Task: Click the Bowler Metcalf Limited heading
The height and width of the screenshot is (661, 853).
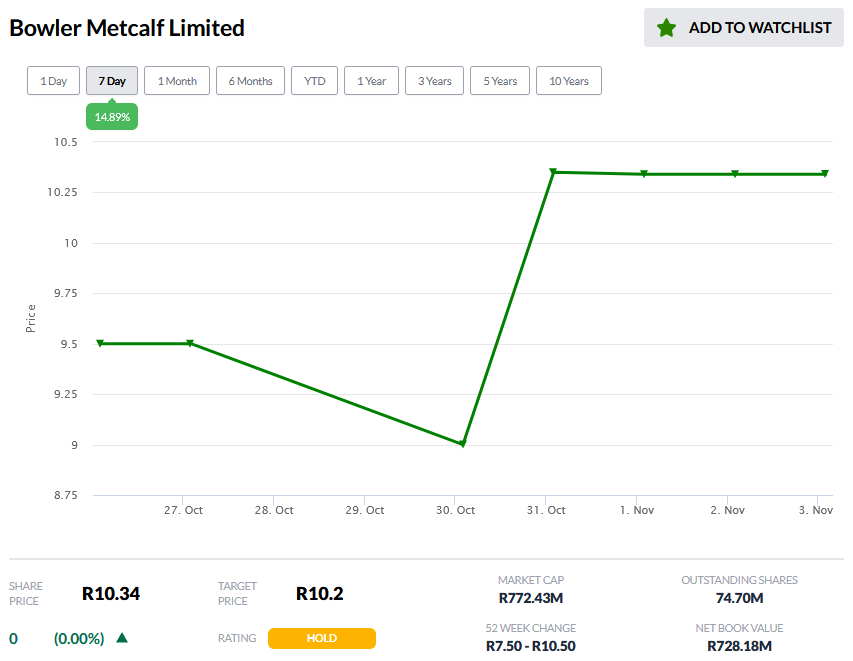Action: (x=127, y=28)
